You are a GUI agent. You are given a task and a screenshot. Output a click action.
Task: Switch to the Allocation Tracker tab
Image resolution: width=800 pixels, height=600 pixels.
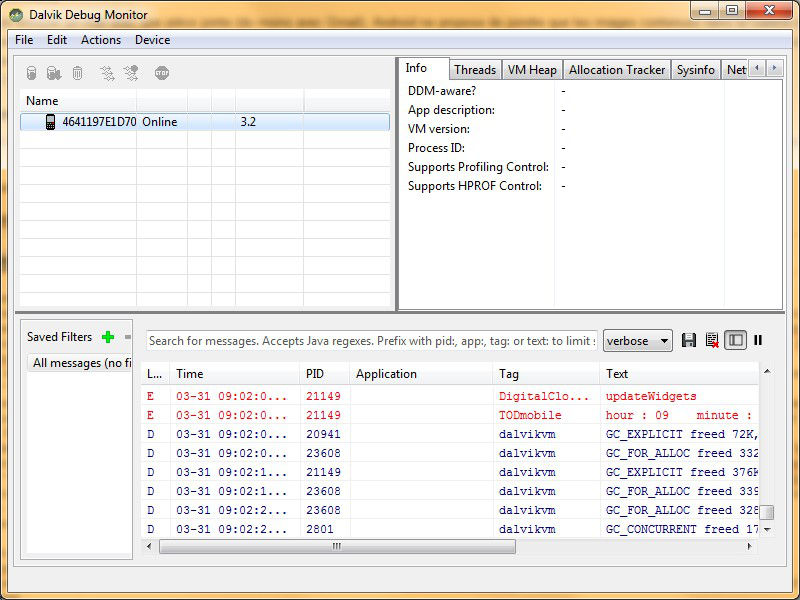pyautogui.click(x=616, y=70)
